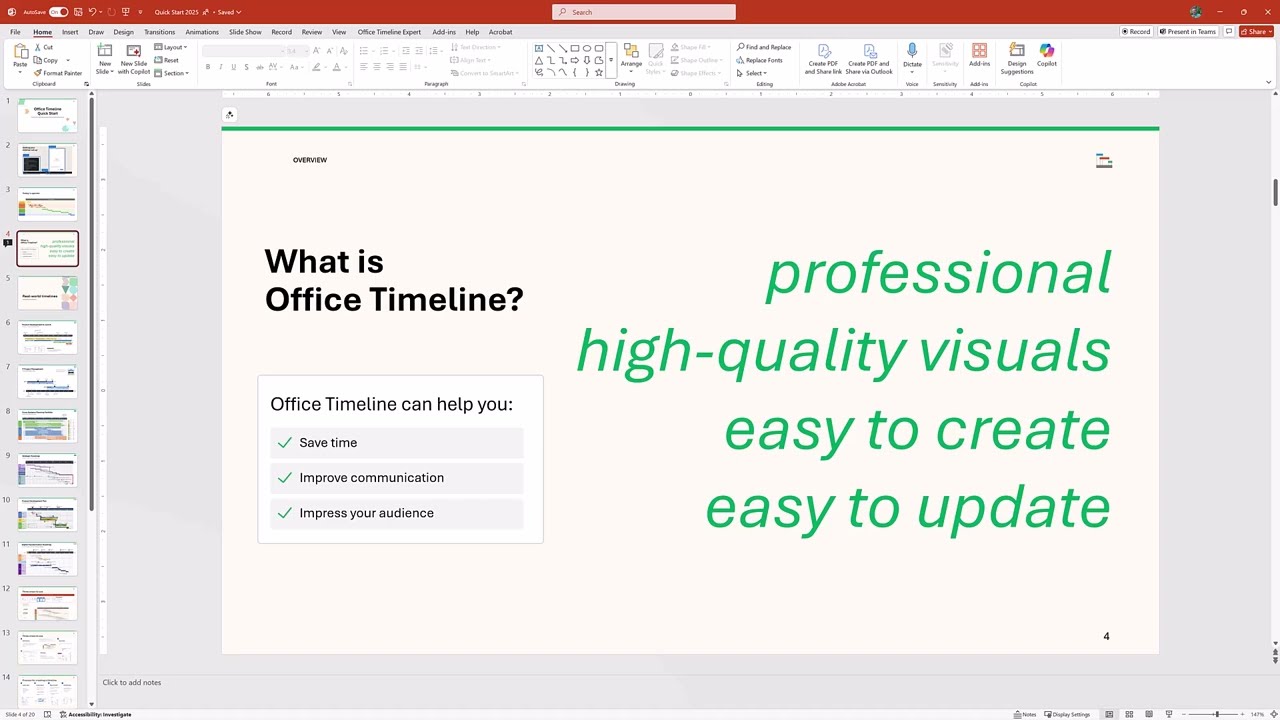The height and width of the screenshot is (720, 1280).
Task: Open the account profile picture
Action: click(1196, 12)
